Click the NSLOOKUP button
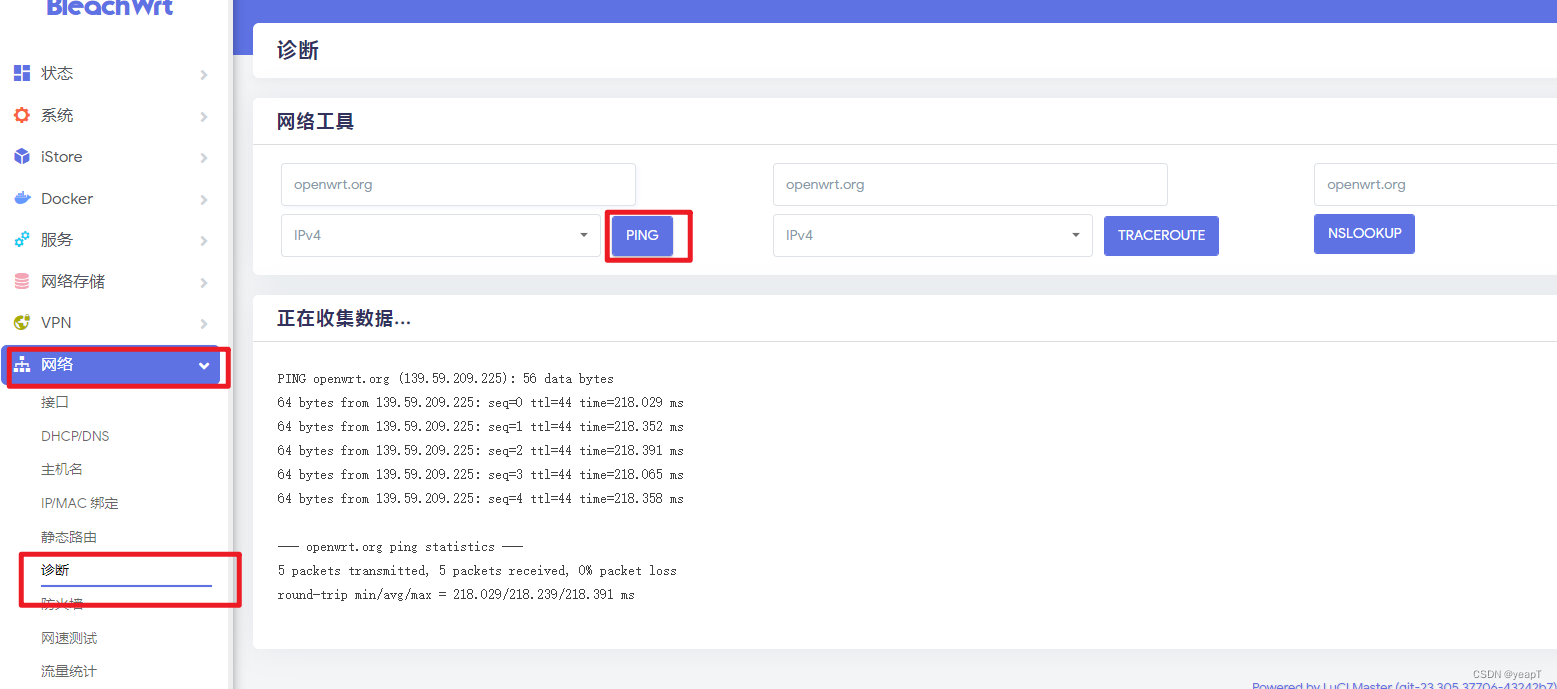1557x689 pixels. click(1364, 234)
